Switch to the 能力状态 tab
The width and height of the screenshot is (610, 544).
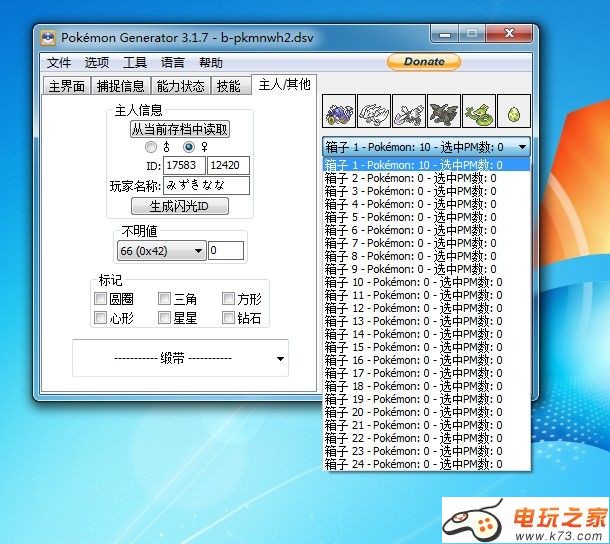(183, 86)
